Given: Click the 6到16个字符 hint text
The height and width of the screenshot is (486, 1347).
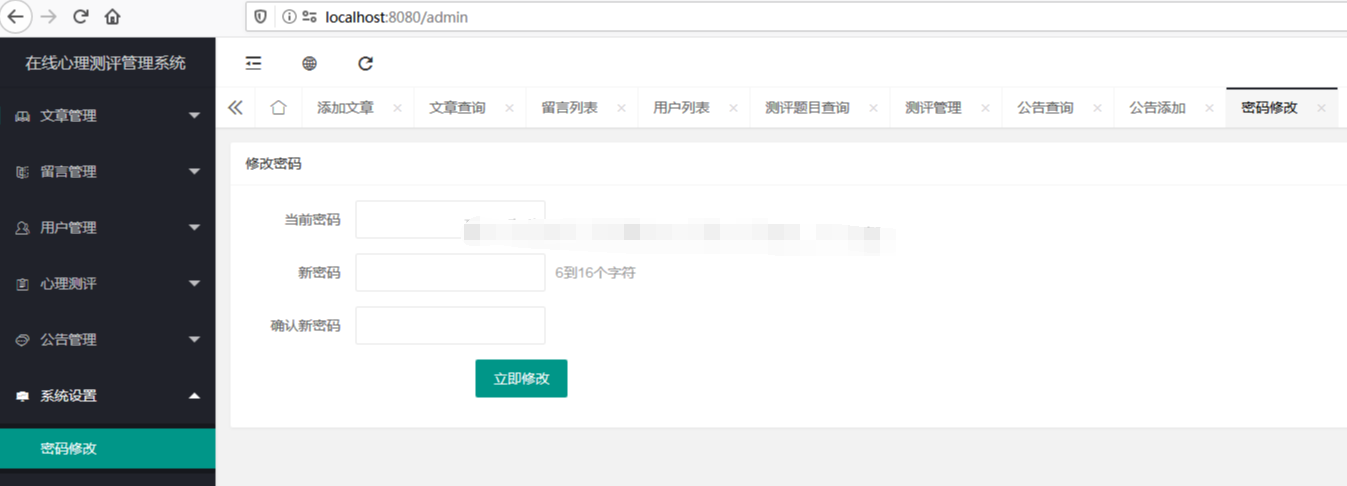Looking at the screenshot, I should click(595, 272).
